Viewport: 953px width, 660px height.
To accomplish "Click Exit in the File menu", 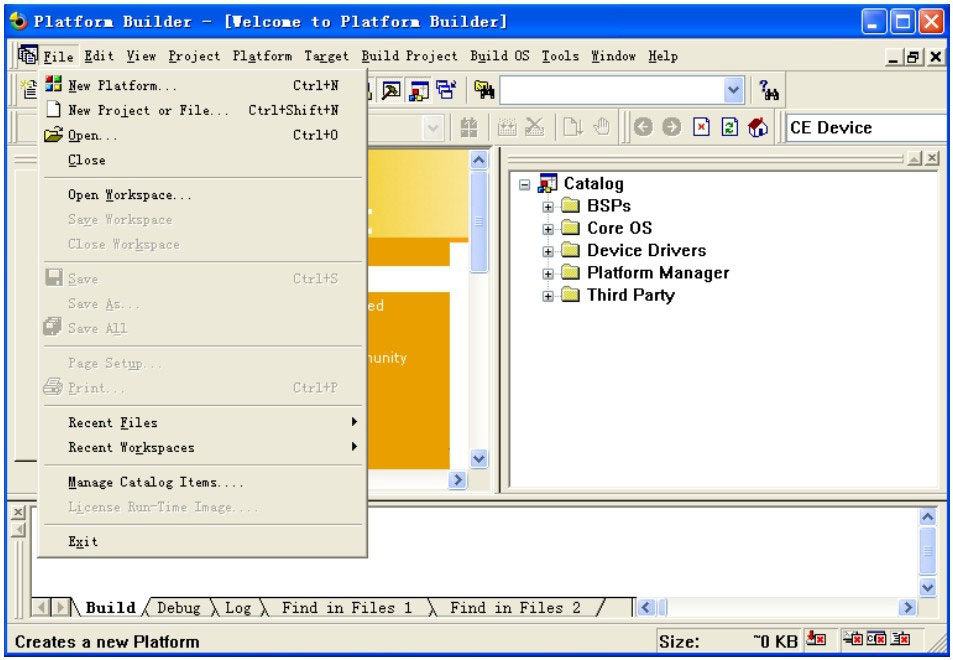I will [203, 541].
